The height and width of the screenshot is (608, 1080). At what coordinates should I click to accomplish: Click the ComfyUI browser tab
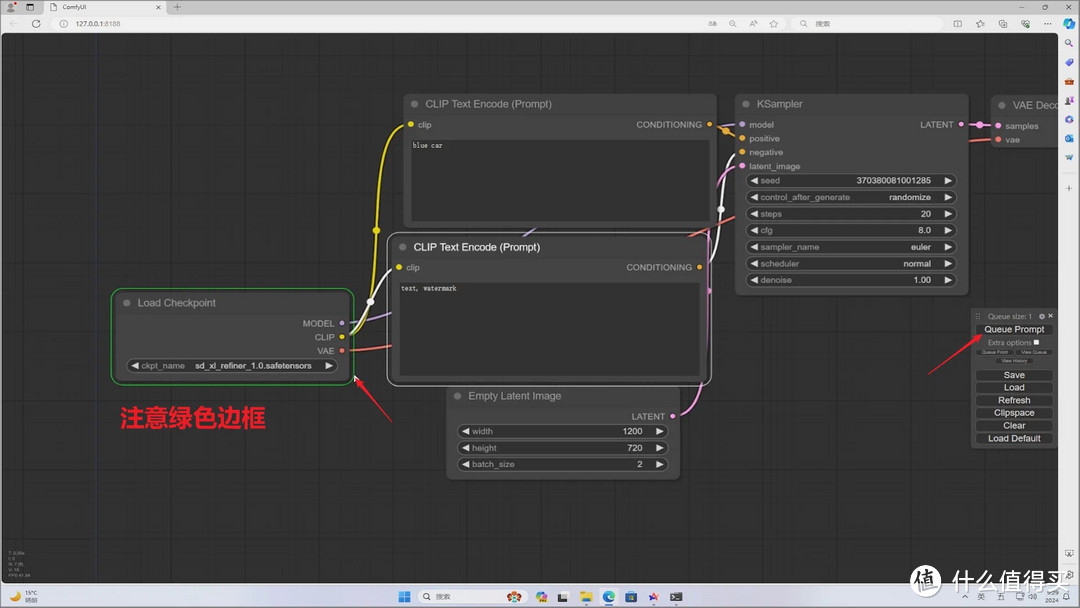[105, 7]
